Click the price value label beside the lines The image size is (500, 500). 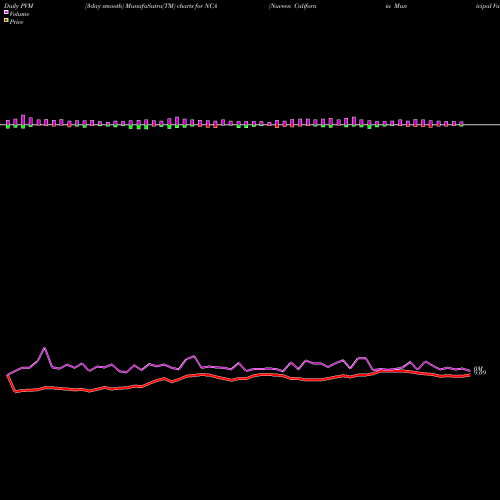pos(480,373)
